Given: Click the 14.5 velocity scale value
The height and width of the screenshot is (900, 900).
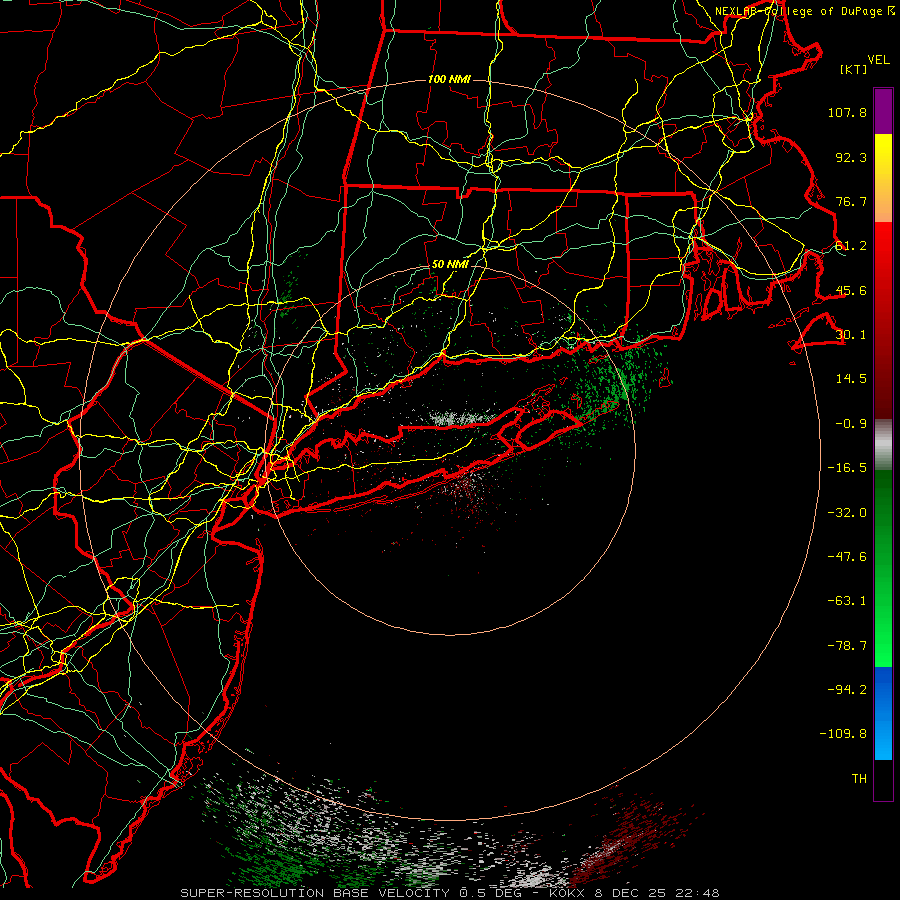Looking at the screenshot, I should point(851,379).
